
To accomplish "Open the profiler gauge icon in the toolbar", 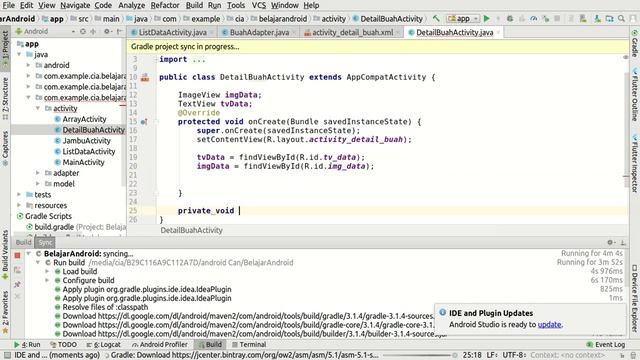I will 534,18.
